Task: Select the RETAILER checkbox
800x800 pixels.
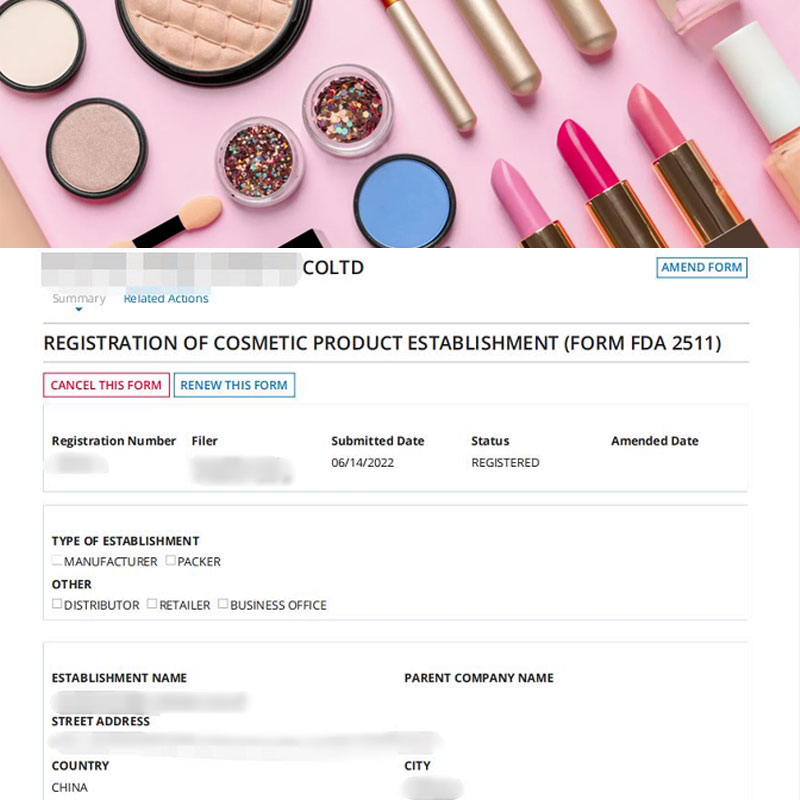Action: click(152, 604)
